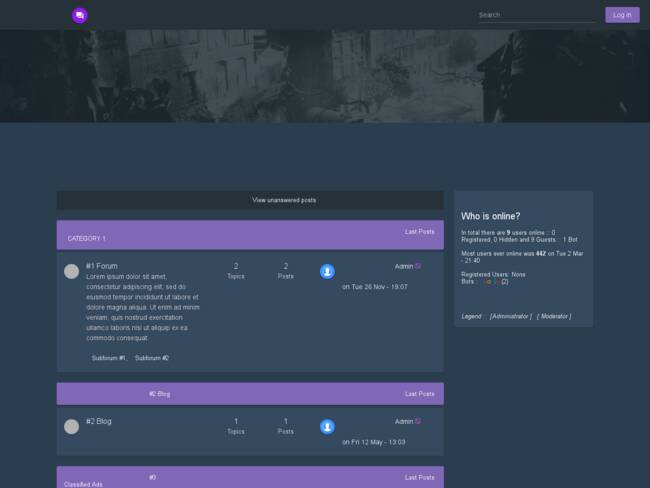Image resolution: width=650 pixels, height=488 pixels.
Task: Click view-post icon next to Admin in #2 Blog
Action: point(418,421)
